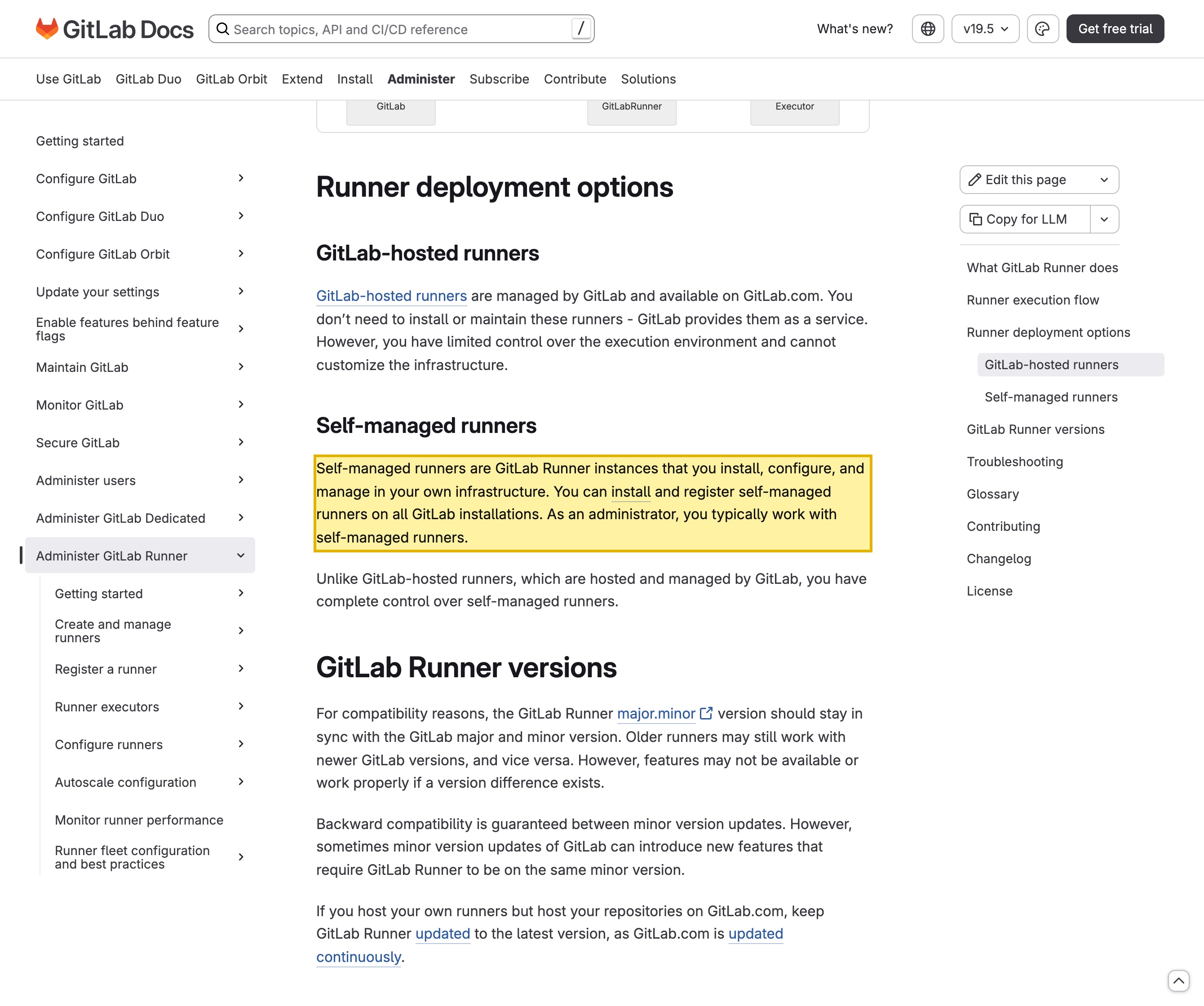This screenshot has width=1204, height=1006.
Task: Jump to License in page contents
Action: click(990, 591)
